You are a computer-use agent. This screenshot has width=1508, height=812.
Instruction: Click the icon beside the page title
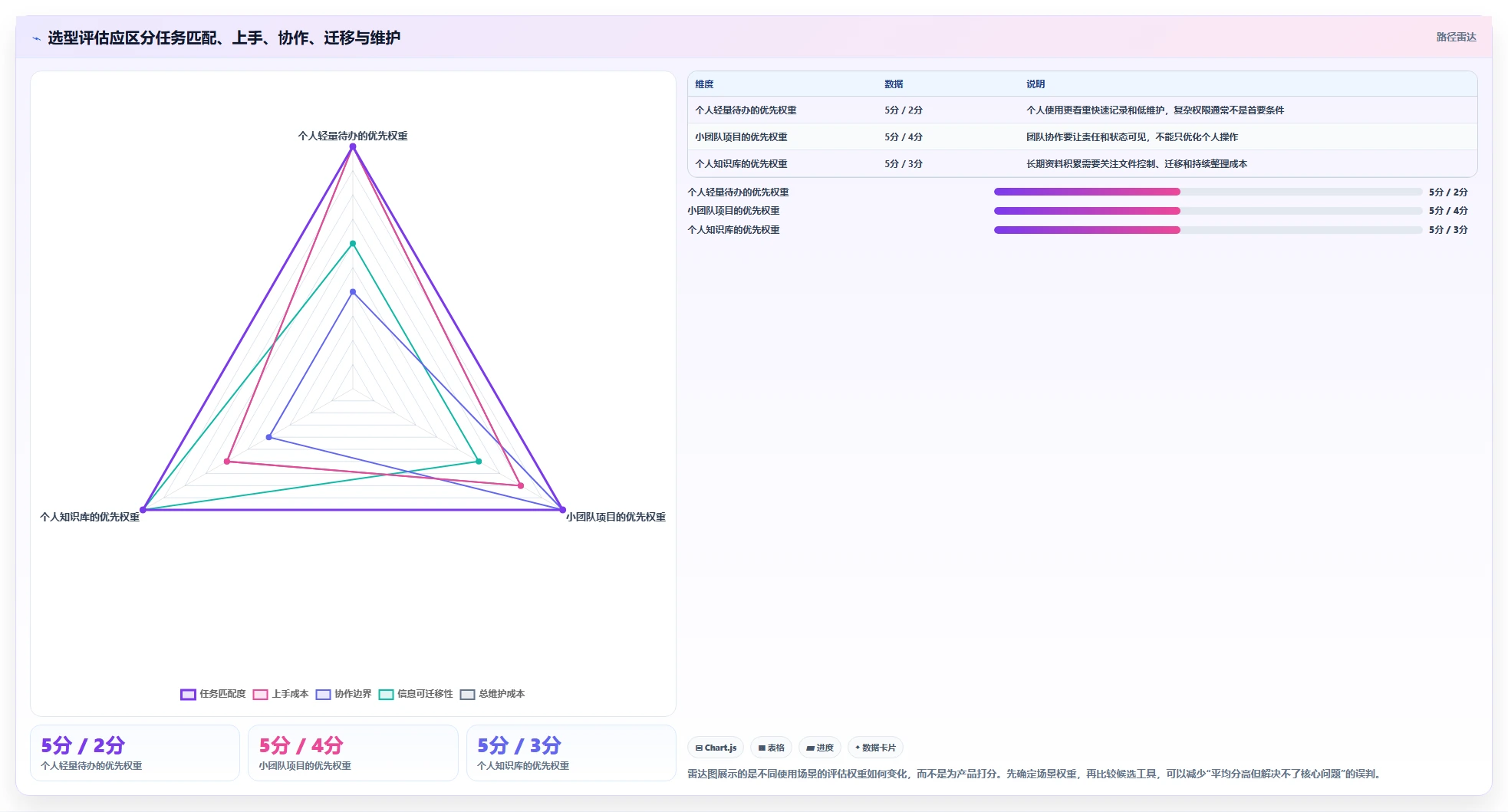36,38
